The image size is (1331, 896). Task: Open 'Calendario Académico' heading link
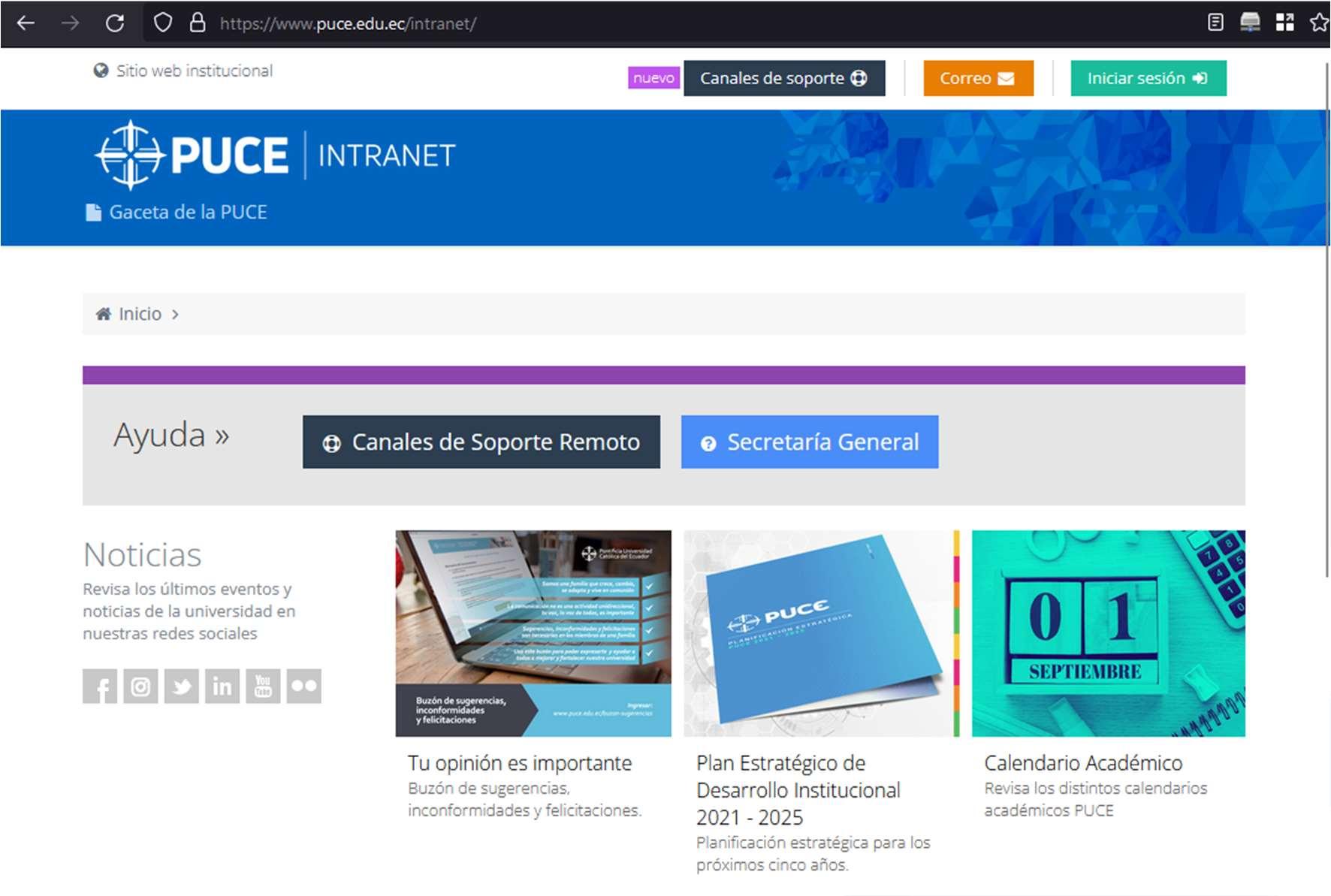coord(1083,763)
